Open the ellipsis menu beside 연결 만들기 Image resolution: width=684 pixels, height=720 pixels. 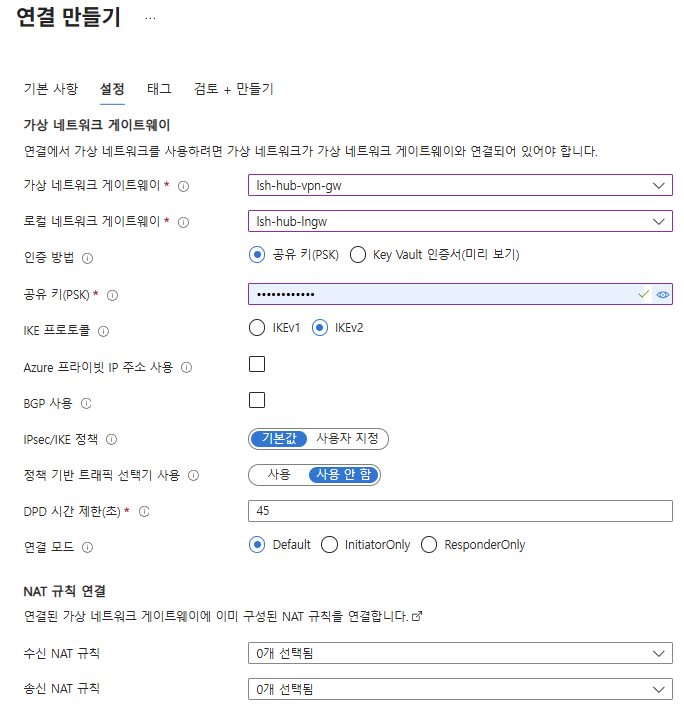150,18
